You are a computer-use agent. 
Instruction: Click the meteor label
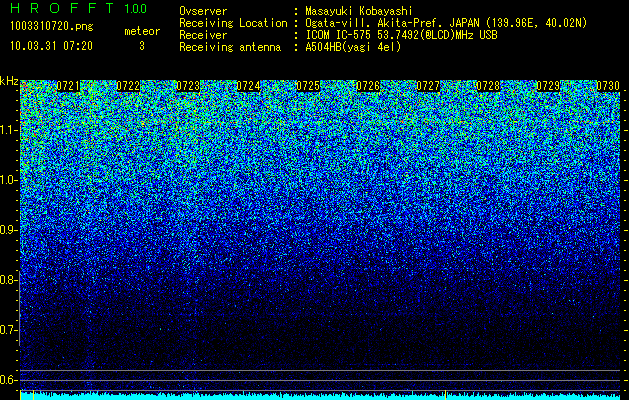142,31
